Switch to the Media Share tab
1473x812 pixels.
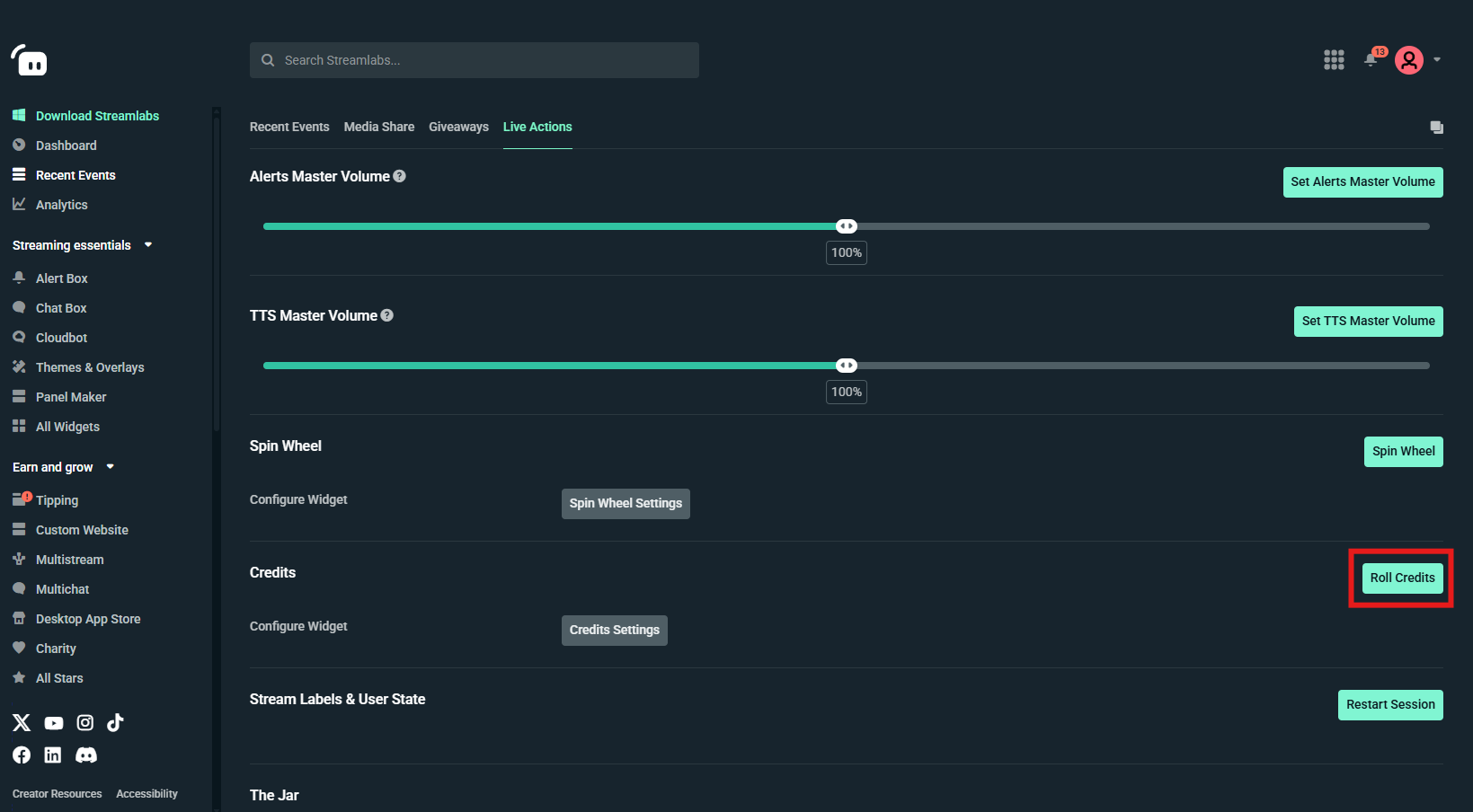click(x=378, y=127)
